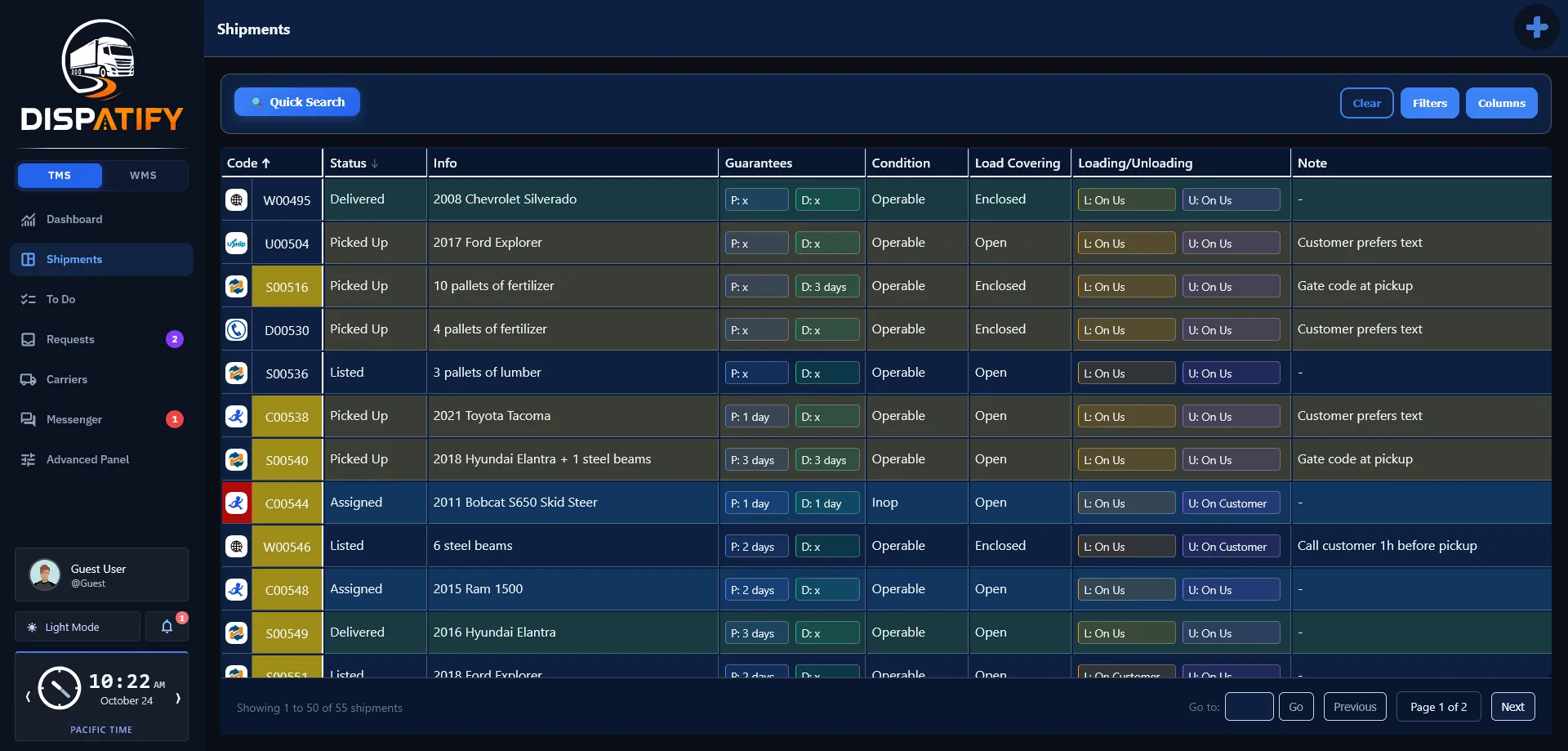Open the Quick Search

pos(297,102)
